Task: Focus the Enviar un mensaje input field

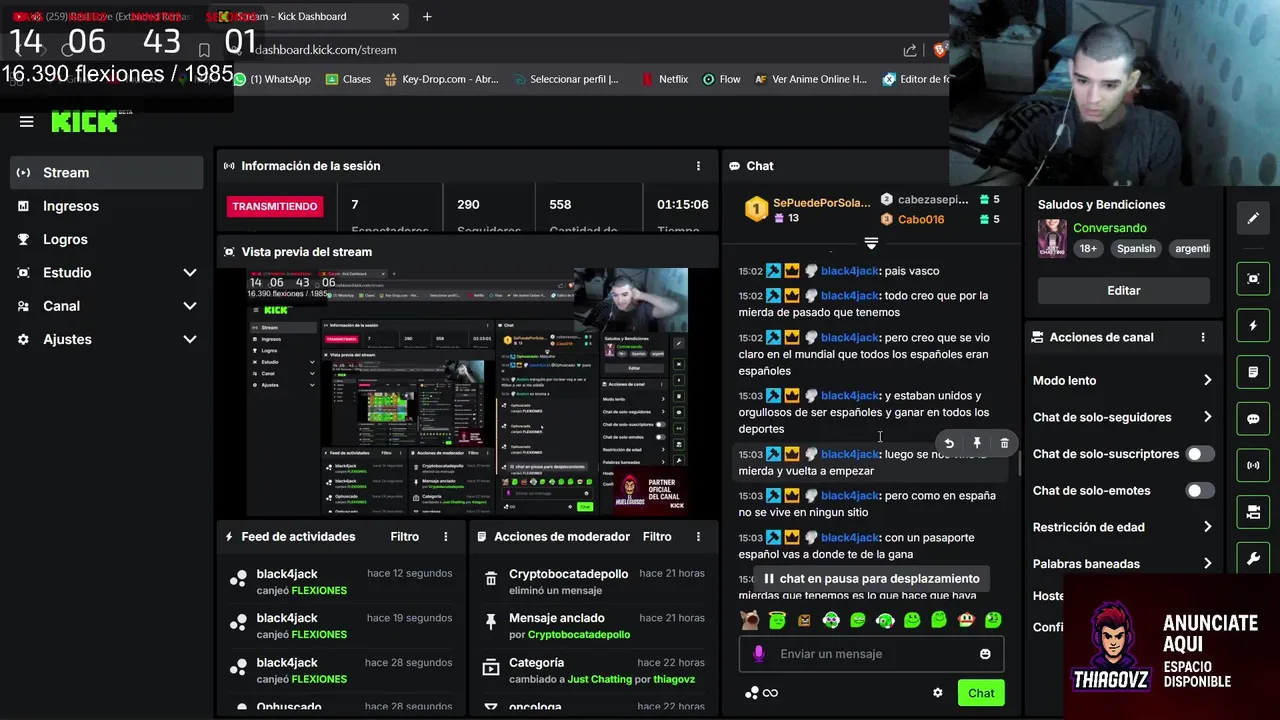Action: (872, 654)
